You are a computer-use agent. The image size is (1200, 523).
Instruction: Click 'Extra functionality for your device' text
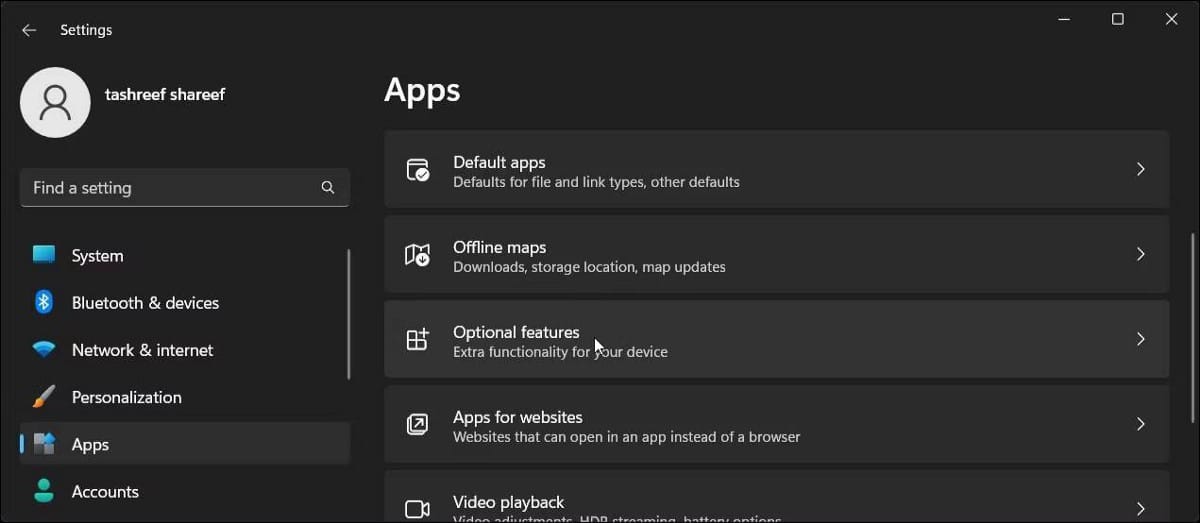(x=560, y=352)
